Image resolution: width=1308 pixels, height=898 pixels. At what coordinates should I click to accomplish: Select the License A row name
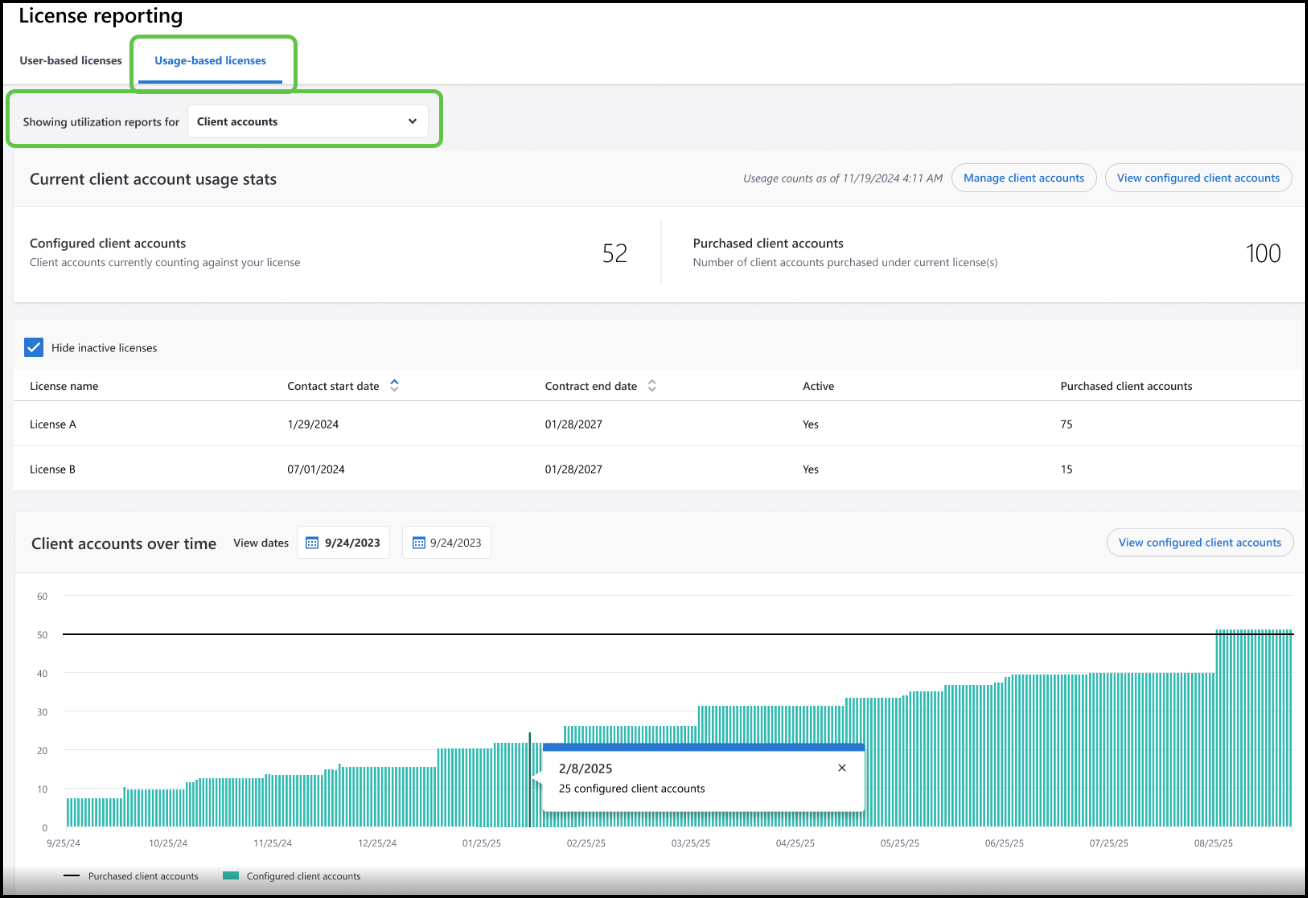tap(53, 424)
